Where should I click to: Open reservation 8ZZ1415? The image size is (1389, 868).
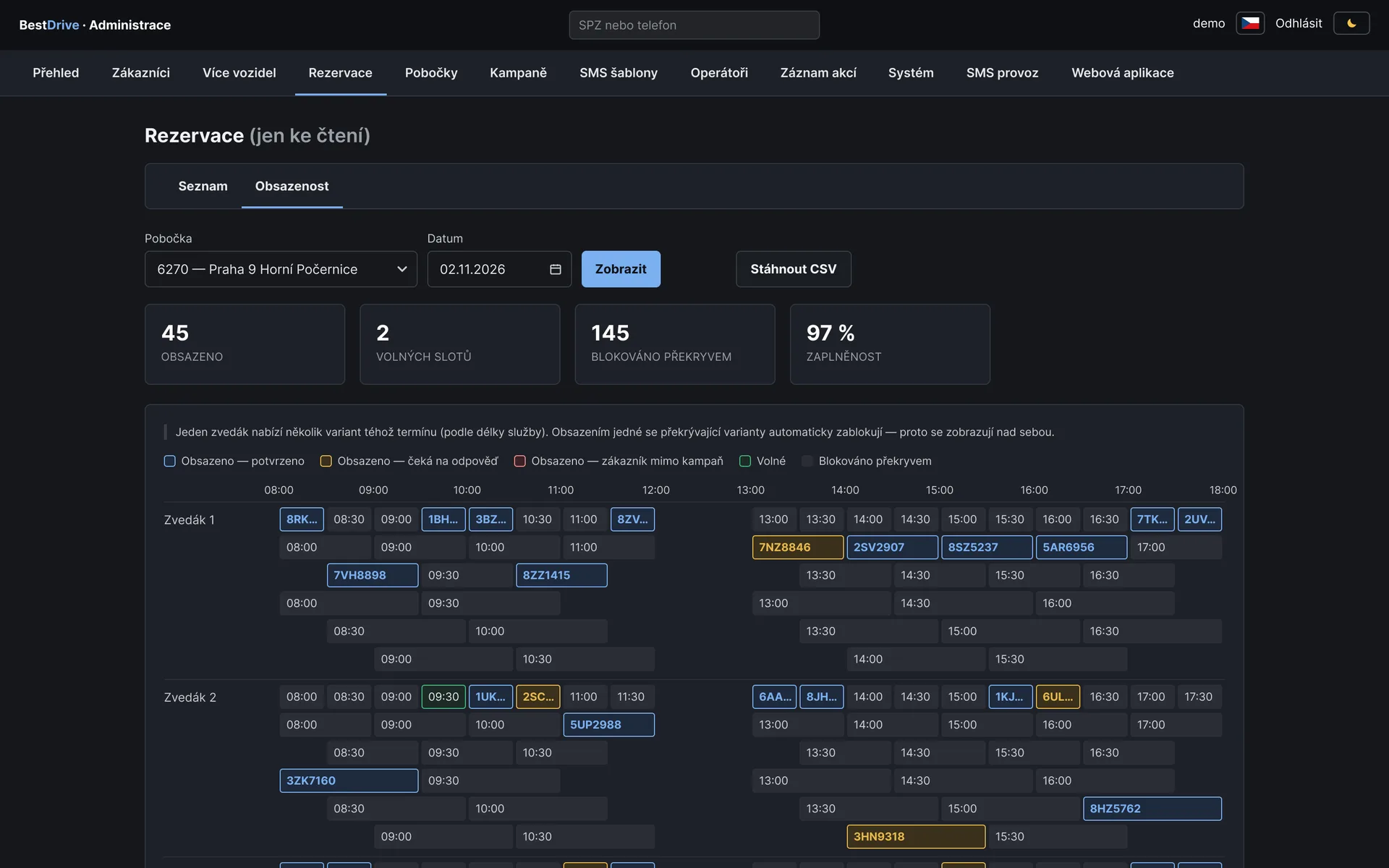click(561, 575)
